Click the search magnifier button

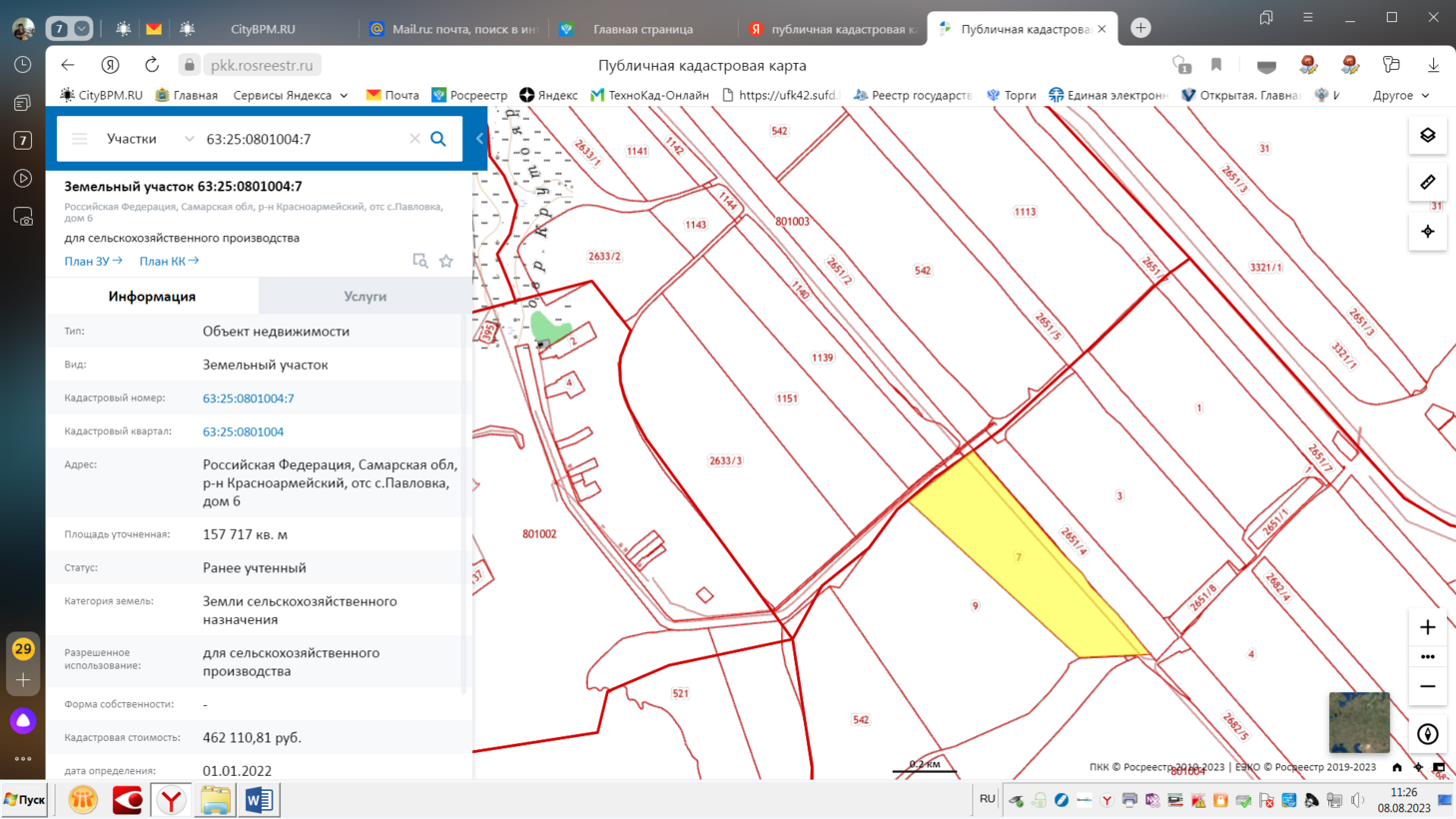[438, 139]
